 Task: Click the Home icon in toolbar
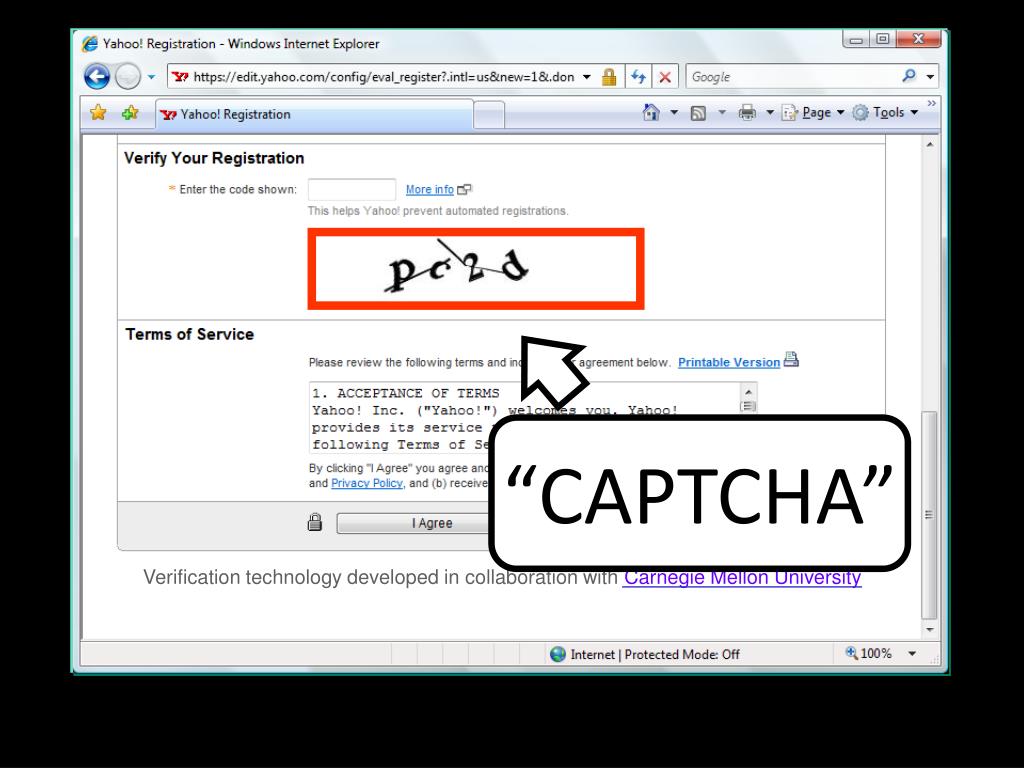[651, 112]
